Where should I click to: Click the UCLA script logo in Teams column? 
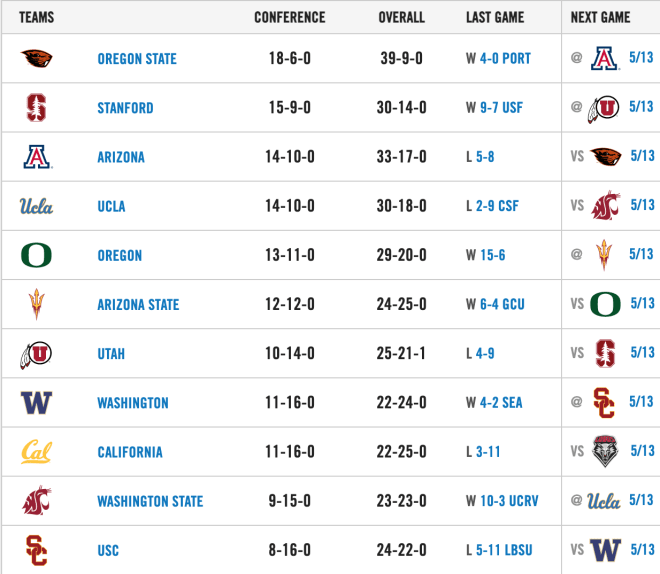coord(36,206)
